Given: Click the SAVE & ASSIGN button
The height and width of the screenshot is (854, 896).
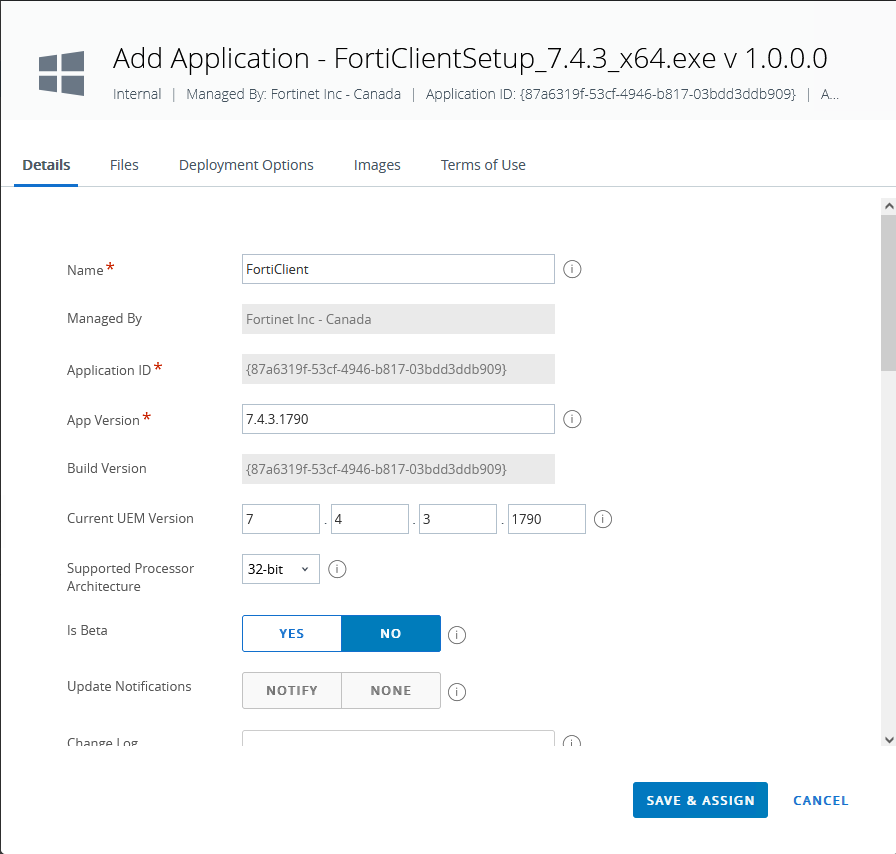Looking at the screenshot, I should (700, 800).
